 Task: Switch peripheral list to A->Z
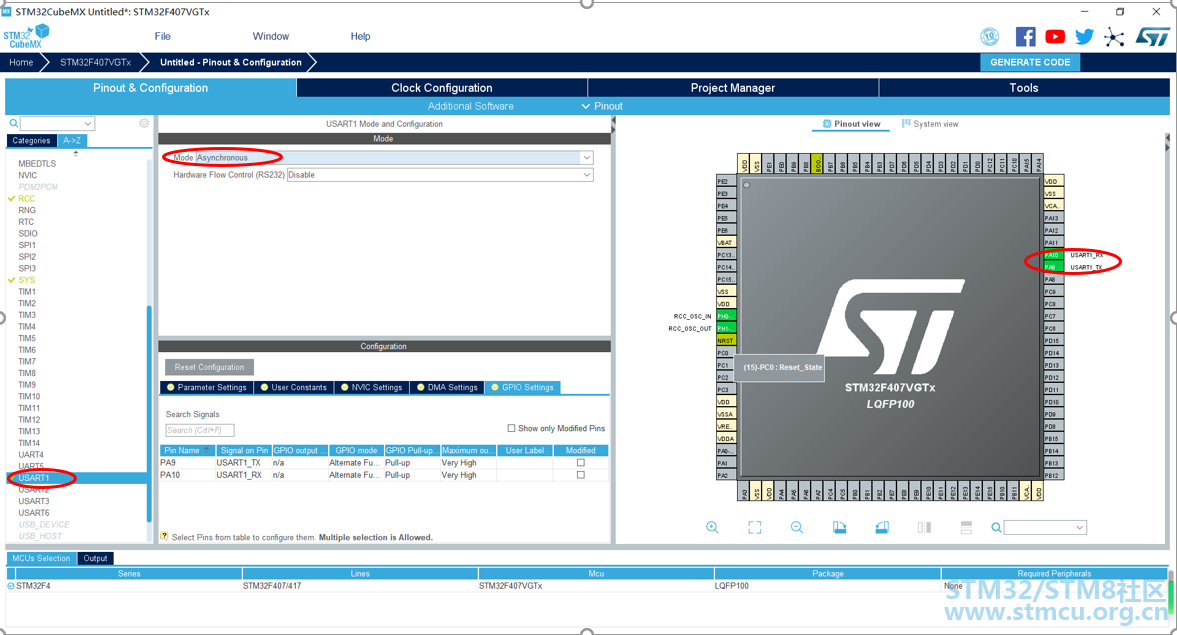pyautogui.click(x=72, y=140)
